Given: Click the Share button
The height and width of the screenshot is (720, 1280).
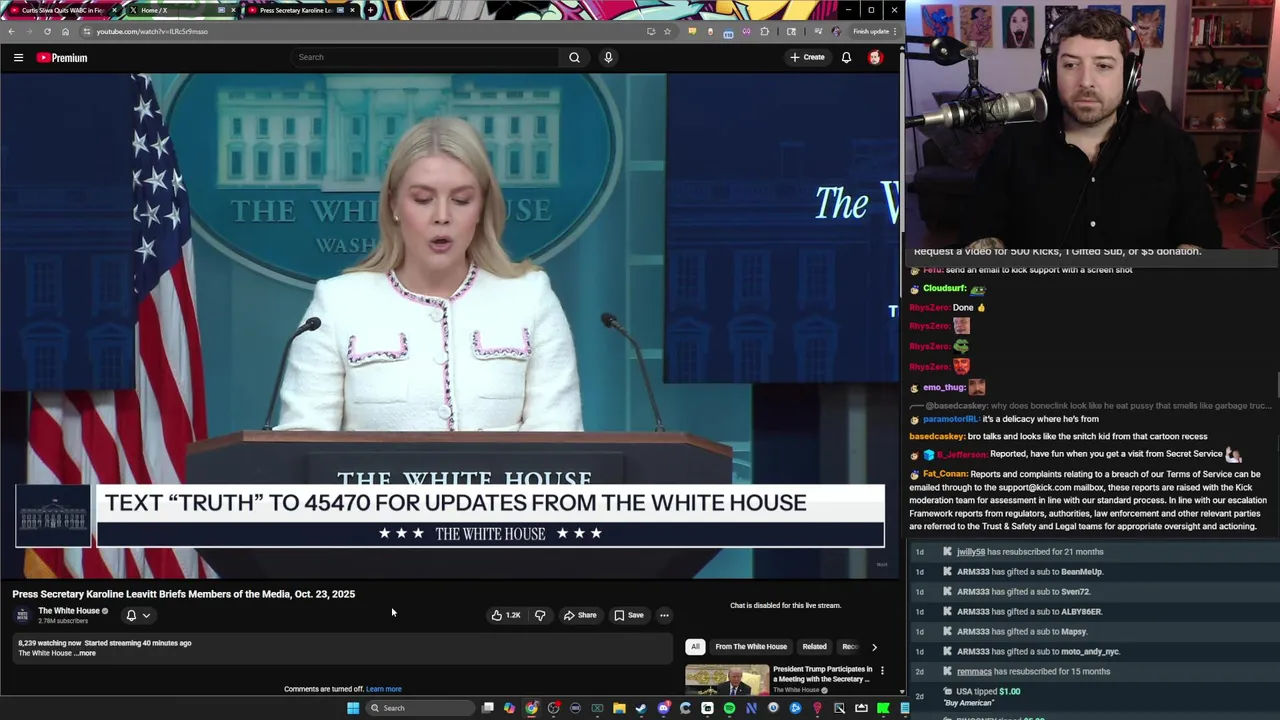Looking at the screenshot, I should tap(580, 615).
